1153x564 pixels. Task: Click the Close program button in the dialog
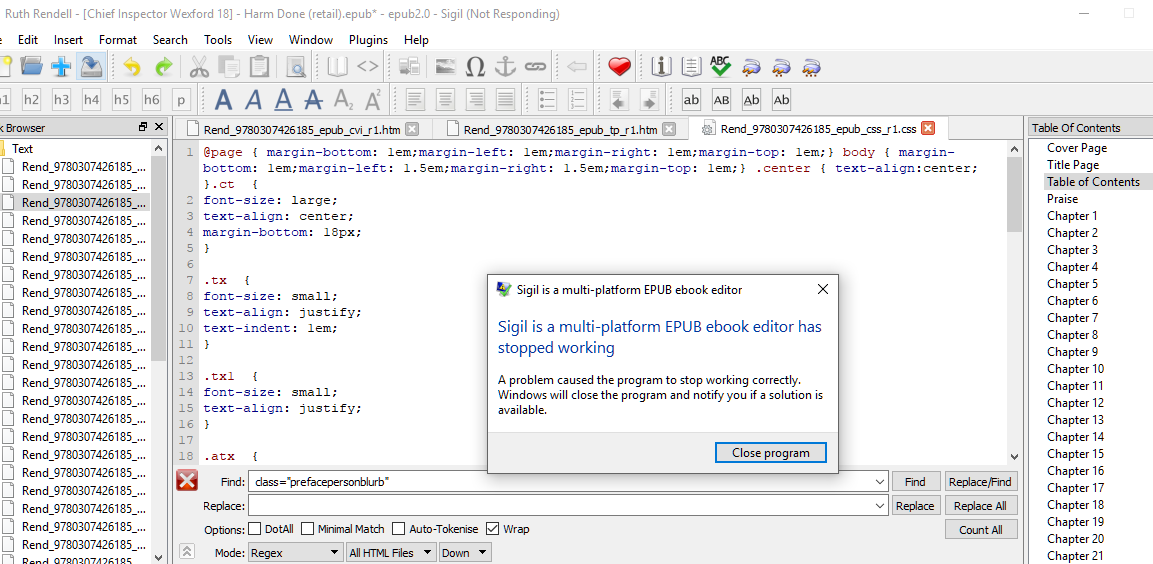coord(771,453)
